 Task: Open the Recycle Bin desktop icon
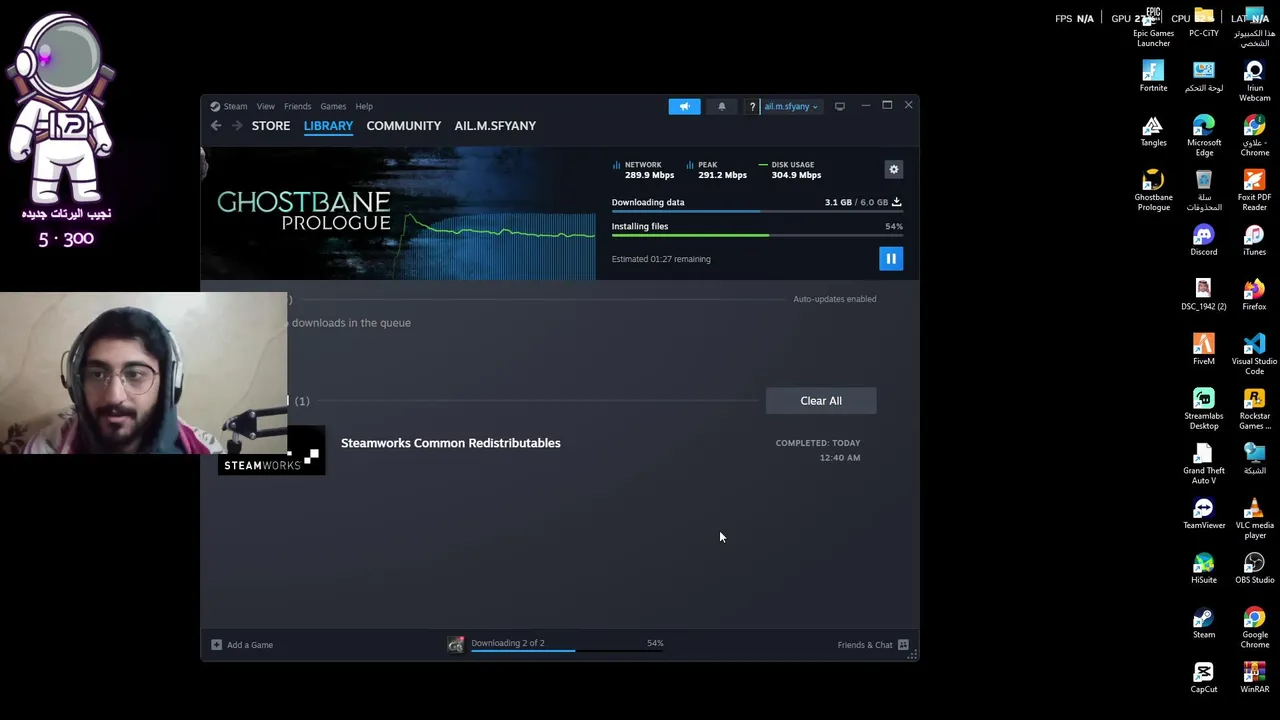coord(1204,190)
